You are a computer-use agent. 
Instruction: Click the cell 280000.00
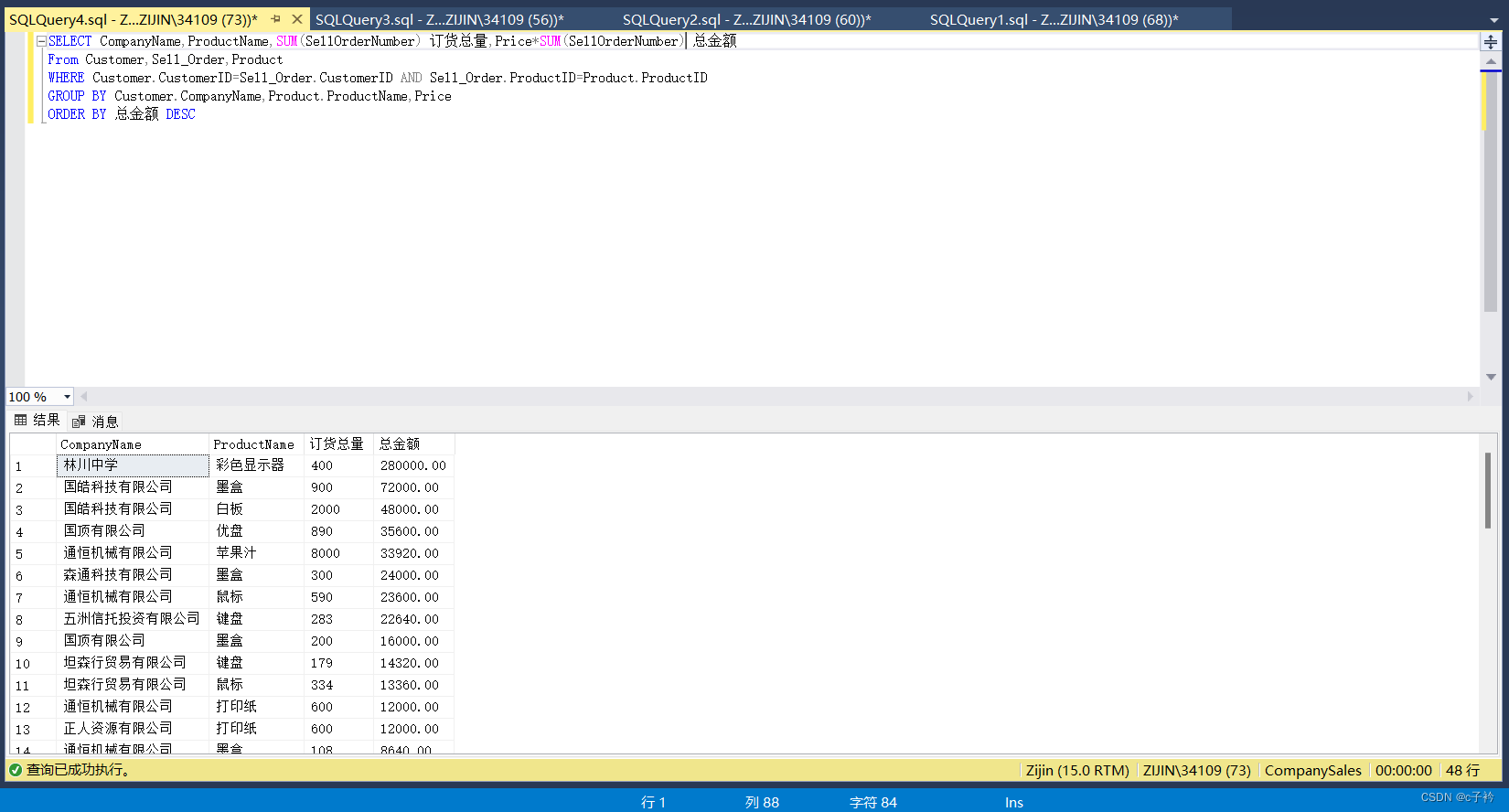(414, 465)
